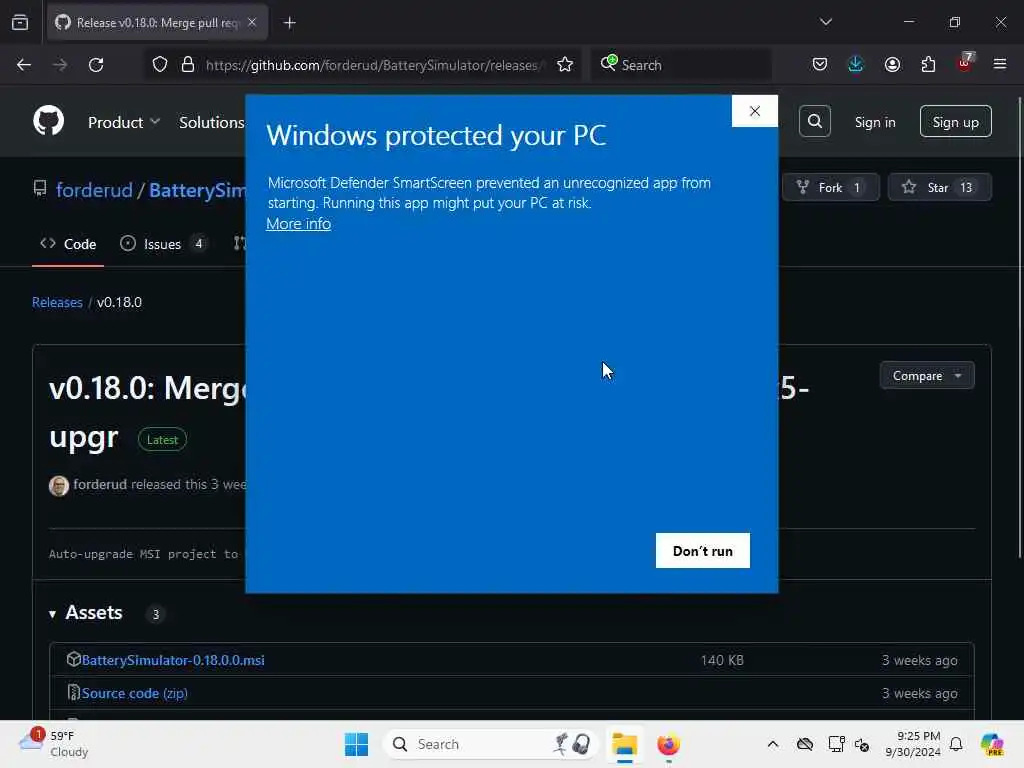
Task: Download BatterySimulator-0.18.0.0.msi
Action: pos(173,660)
